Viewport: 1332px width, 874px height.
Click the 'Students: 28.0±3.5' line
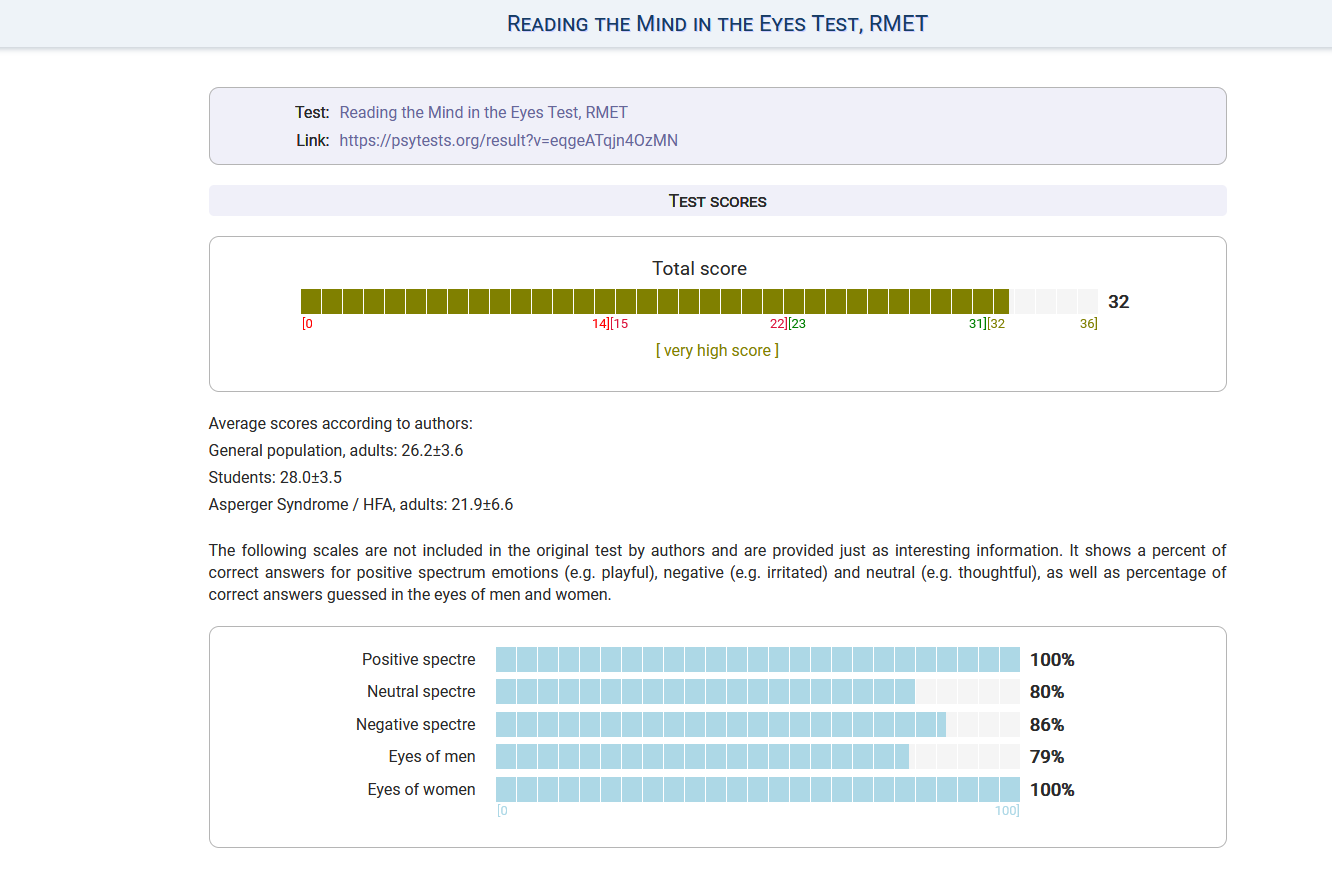(x=275, y=478)
